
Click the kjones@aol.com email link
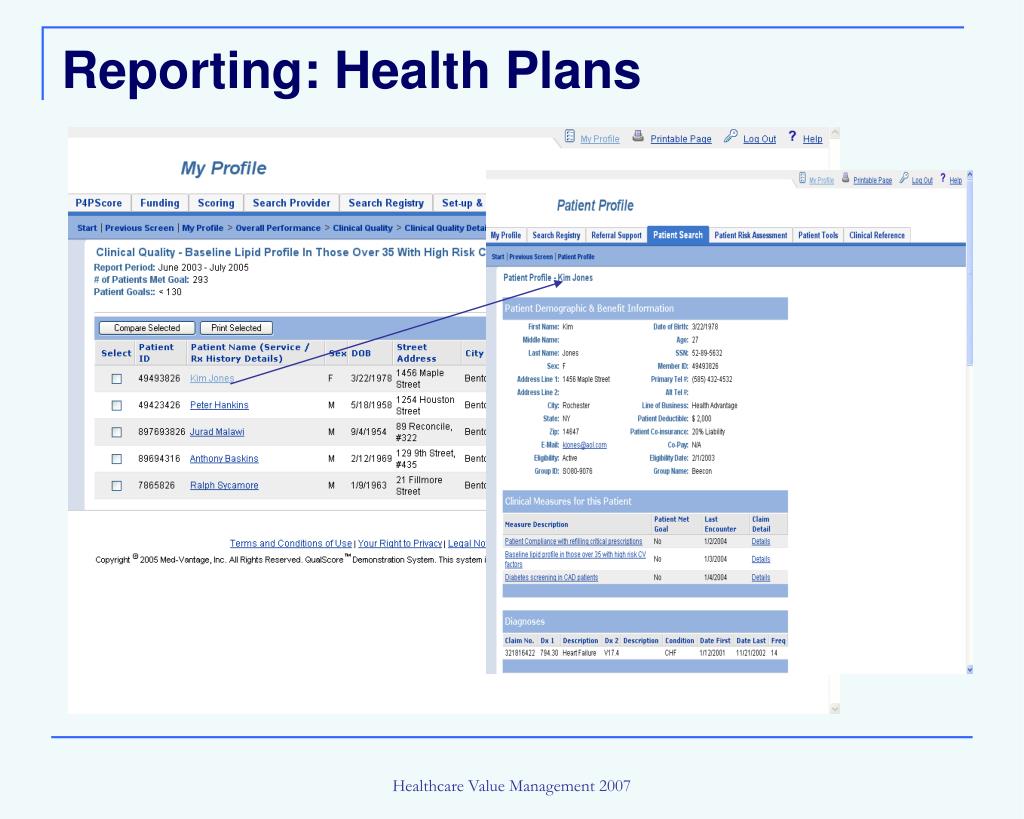tap(584, 445)
